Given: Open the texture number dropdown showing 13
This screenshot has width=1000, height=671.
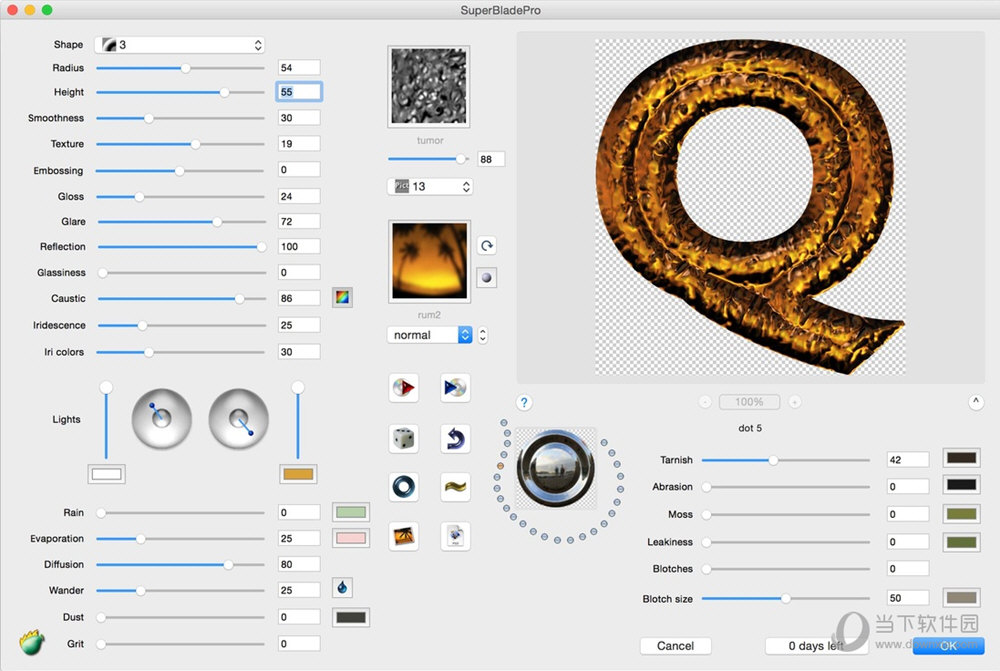Looking at the screenshot, I should (x=430, y=186).
